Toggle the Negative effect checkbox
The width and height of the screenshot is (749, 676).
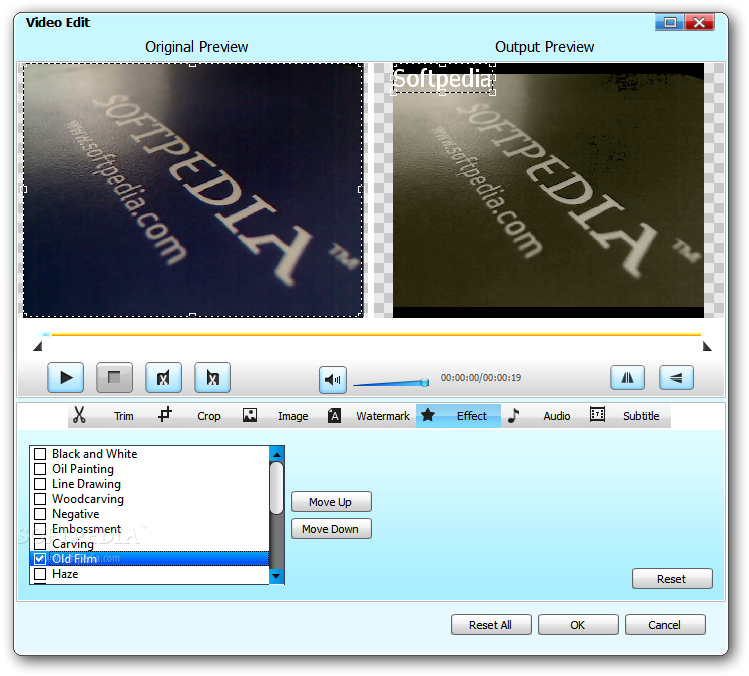pos(40,514)
